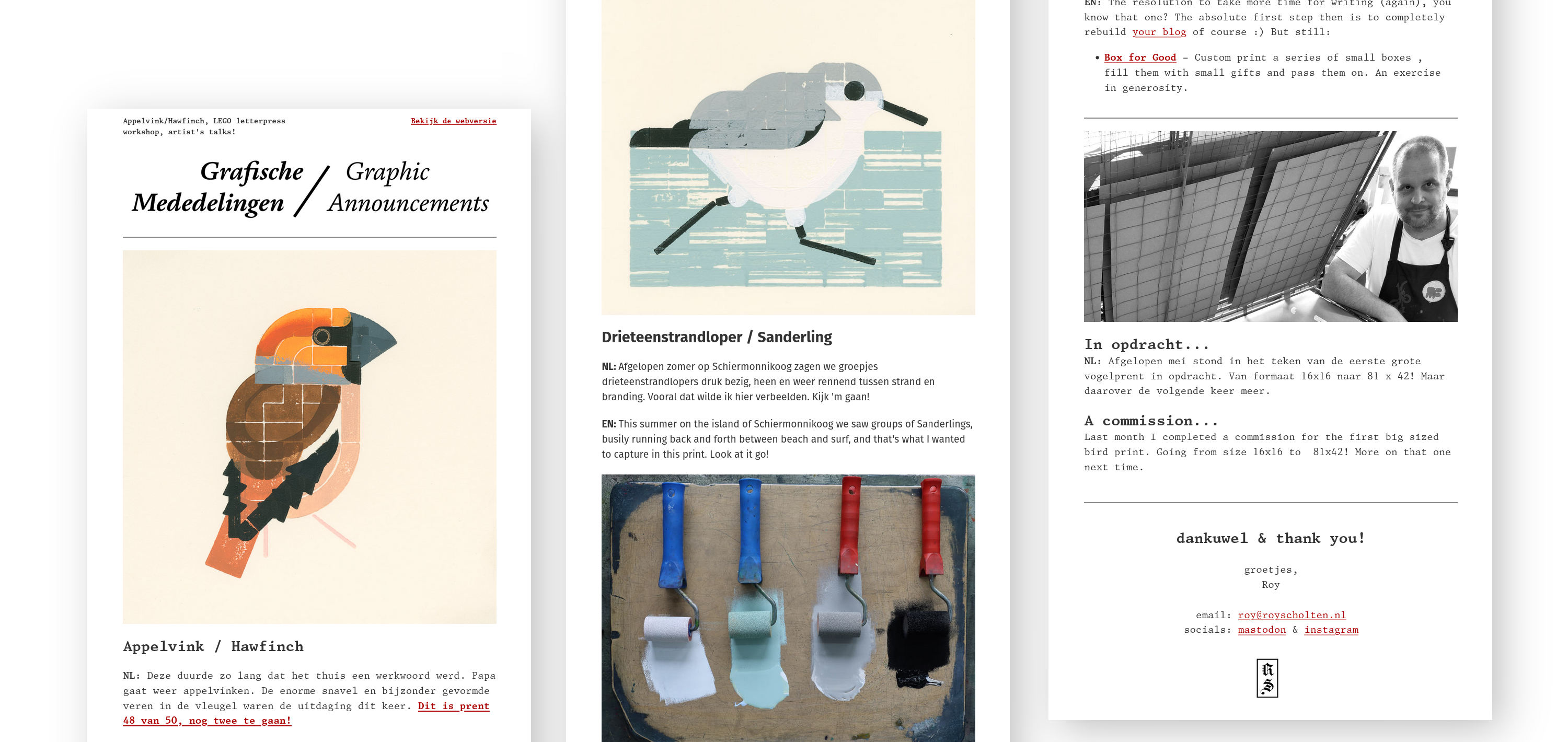Click the roy@royscholten.nl email link
Viewport: 1568px width, 742px height.
click(x=1292, y=615)
